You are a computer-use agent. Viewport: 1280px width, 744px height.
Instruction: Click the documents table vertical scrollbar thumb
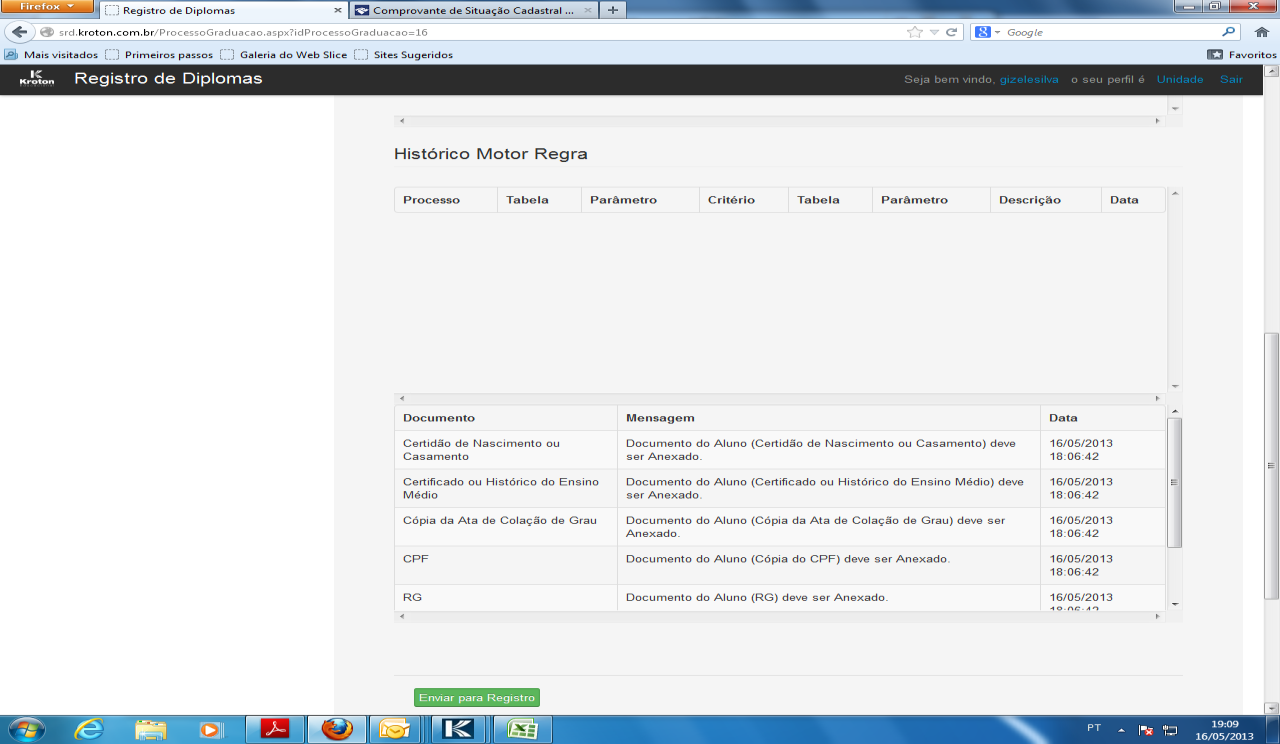(x=1175, y=483)
